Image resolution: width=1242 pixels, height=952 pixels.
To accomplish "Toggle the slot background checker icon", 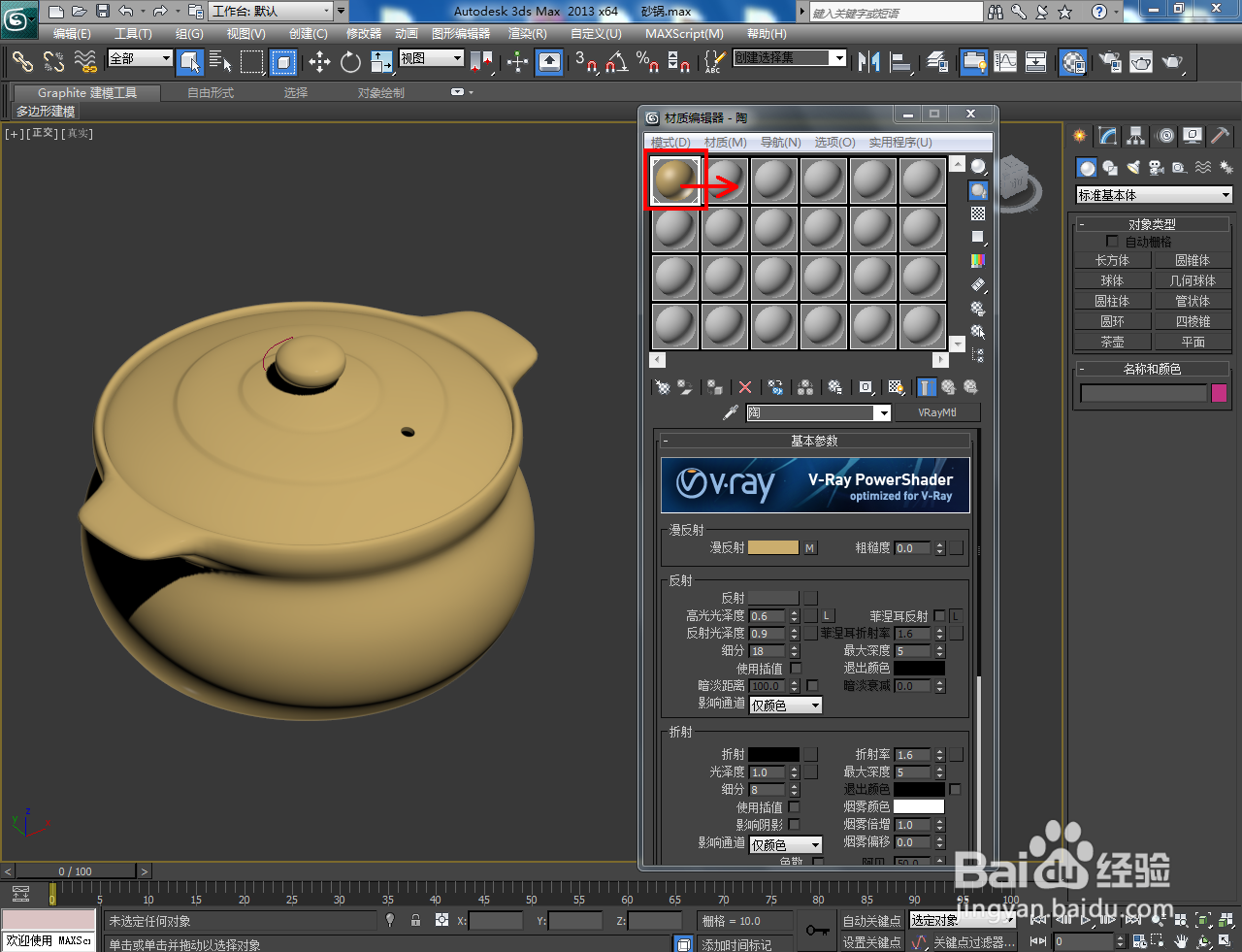I will pyautogui.click(x=978, y=213).
